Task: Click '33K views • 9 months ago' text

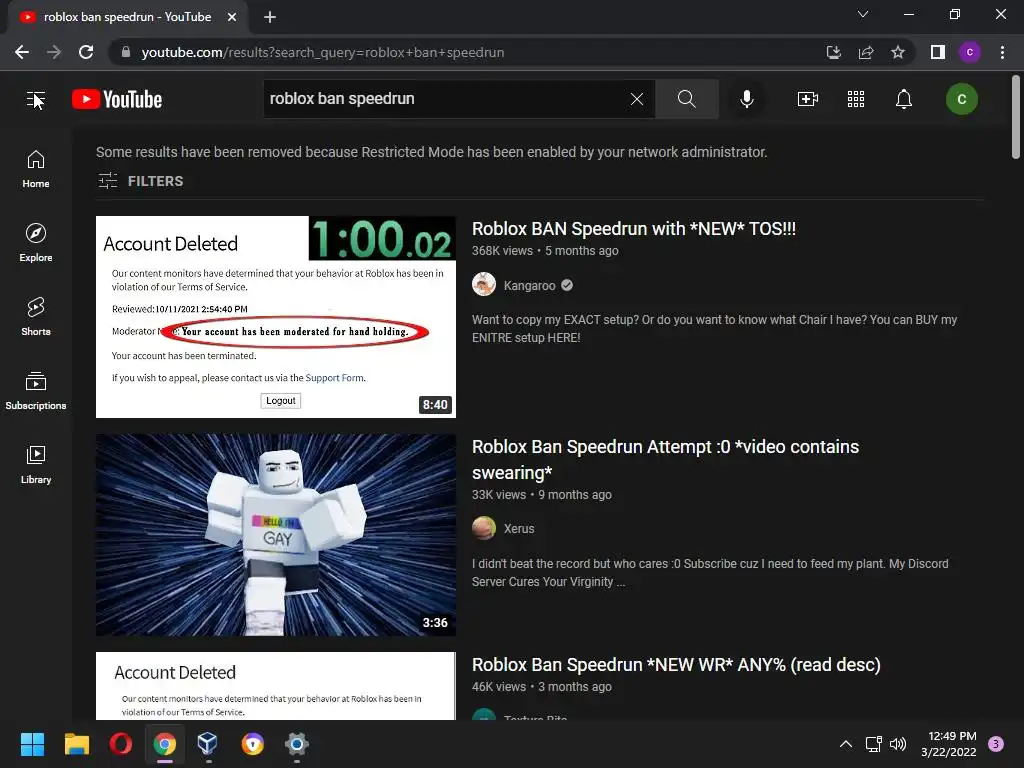Action: point(542,494)
